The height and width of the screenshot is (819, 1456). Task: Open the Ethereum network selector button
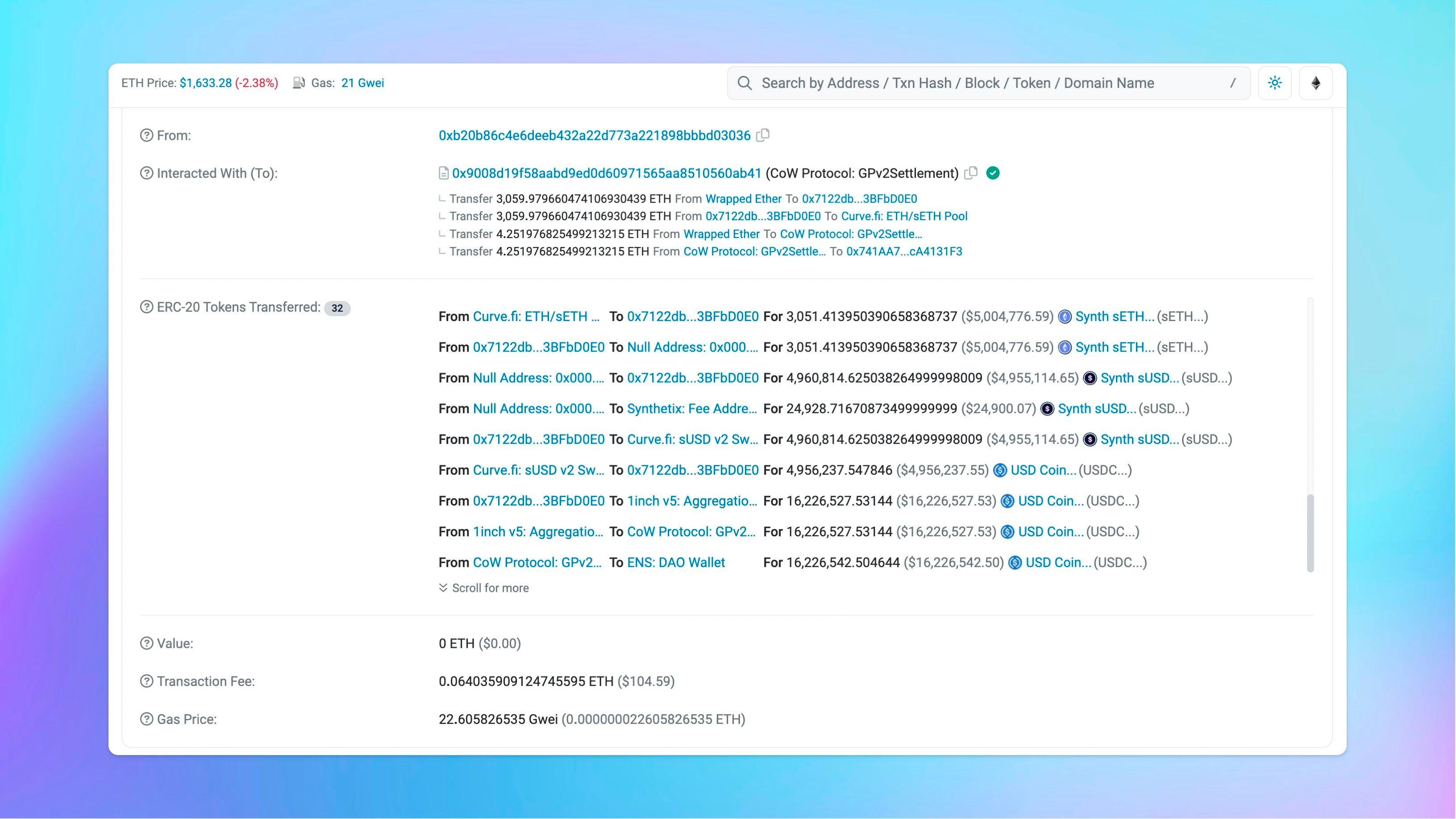click(x=1315, y=83)
